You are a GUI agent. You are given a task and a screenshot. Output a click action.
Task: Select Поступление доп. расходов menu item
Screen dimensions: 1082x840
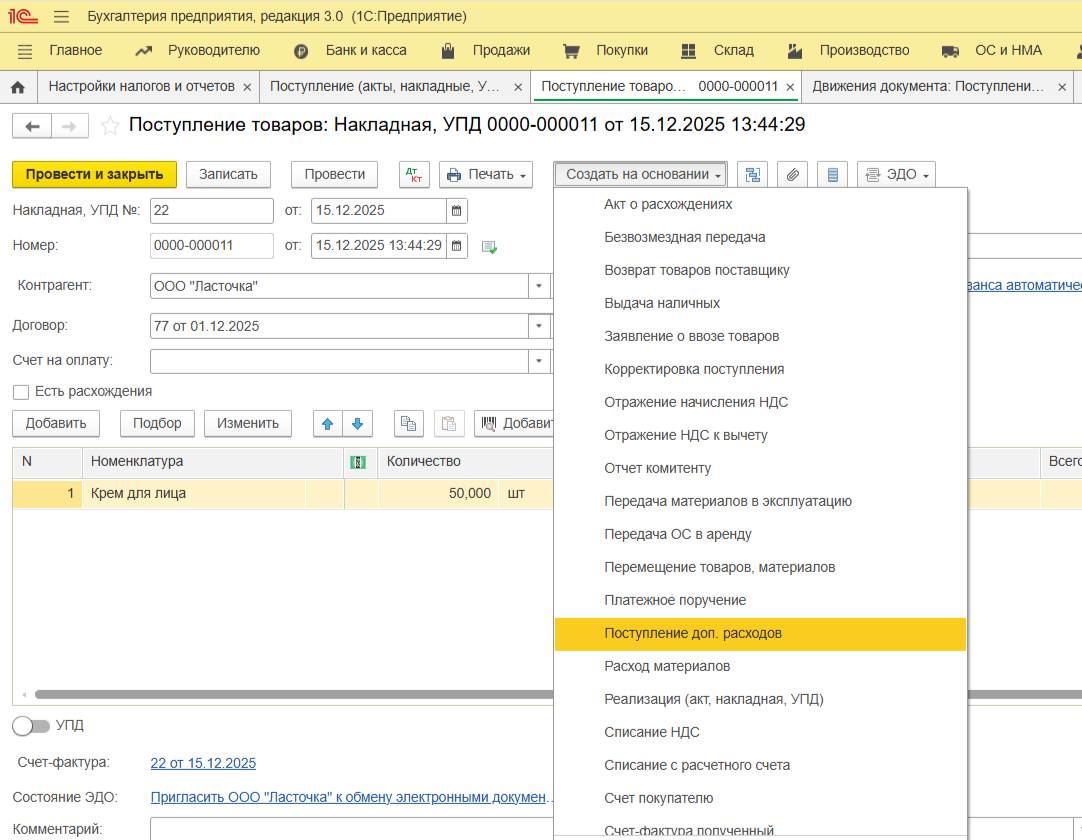tap(693, 633)
